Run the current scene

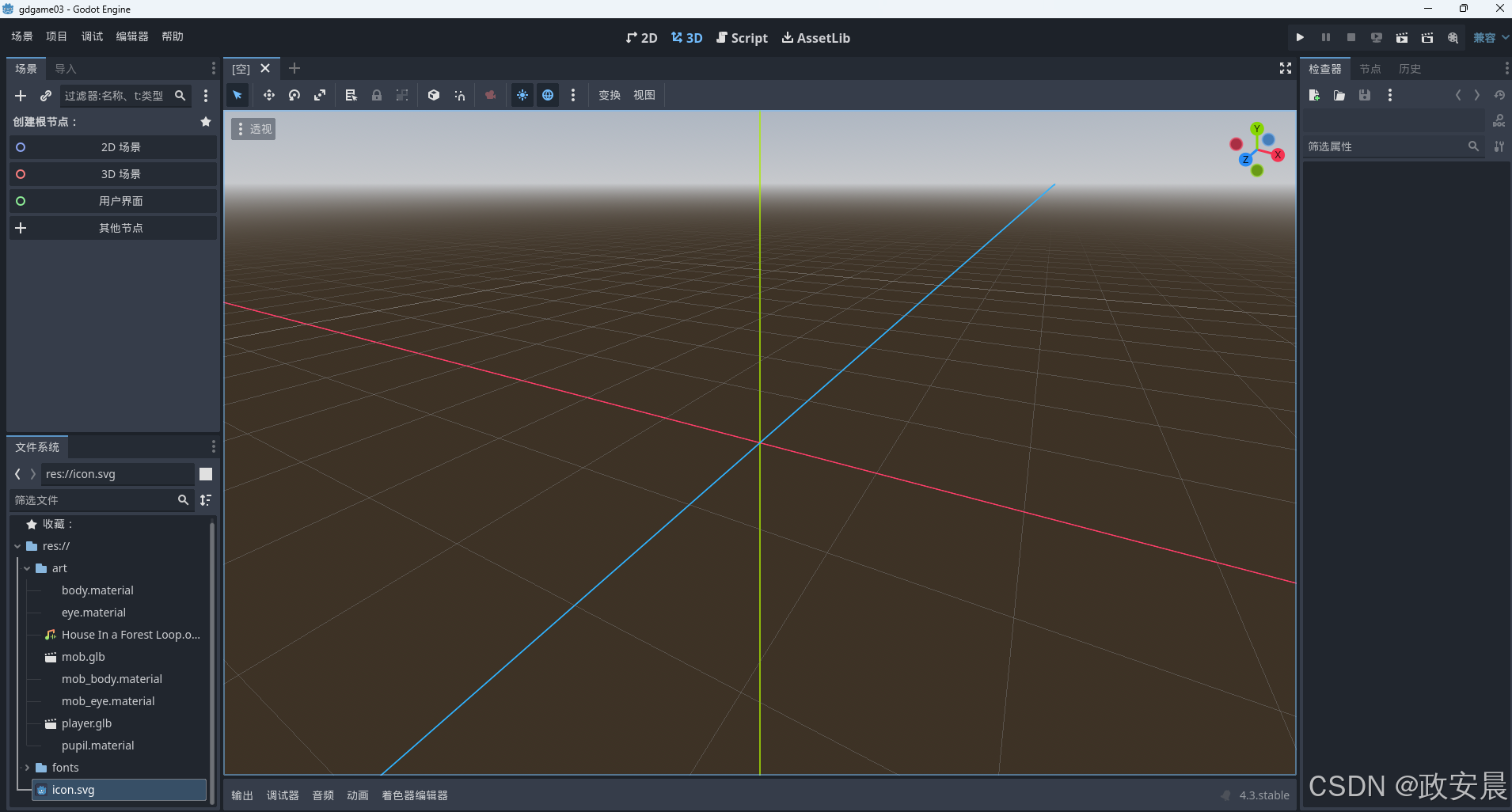pyautogui.click(x=1402, y=37)
